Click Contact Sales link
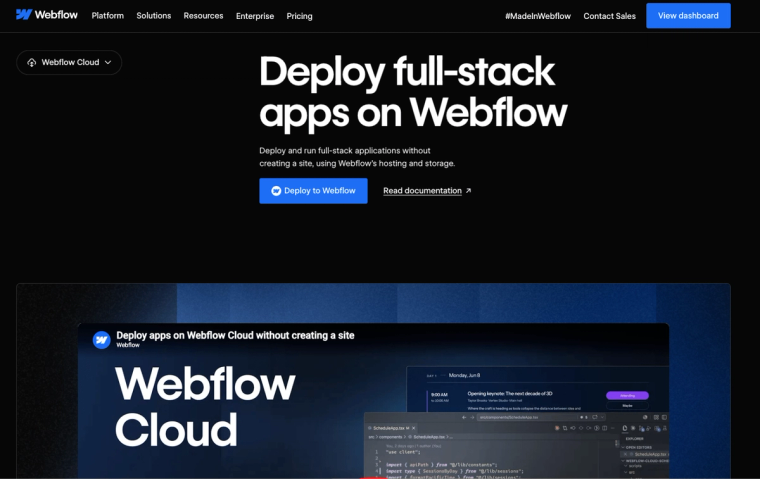The image size is (760, 479). point(609,16)
